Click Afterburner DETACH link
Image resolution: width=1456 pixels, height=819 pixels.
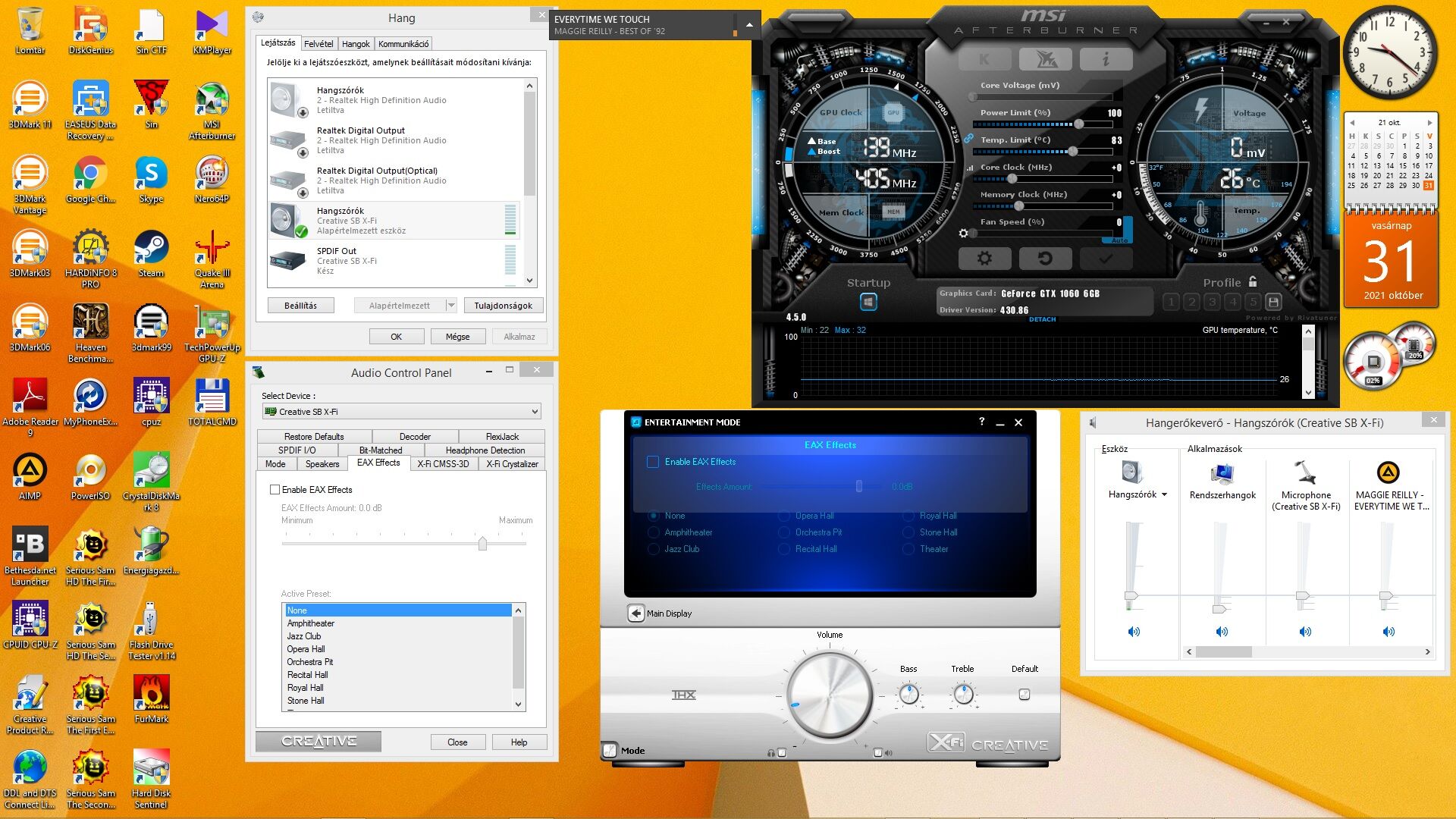point(1042,319)
